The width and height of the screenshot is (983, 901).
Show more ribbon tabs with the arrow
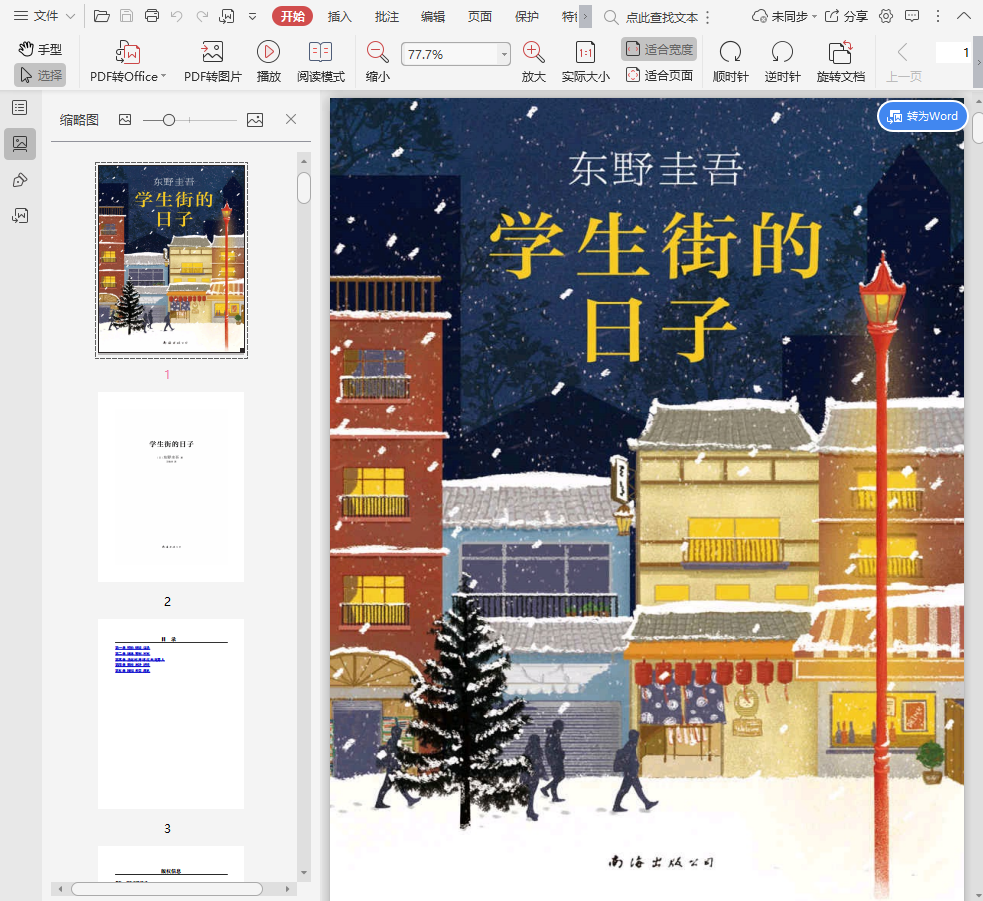pos(585,17)
